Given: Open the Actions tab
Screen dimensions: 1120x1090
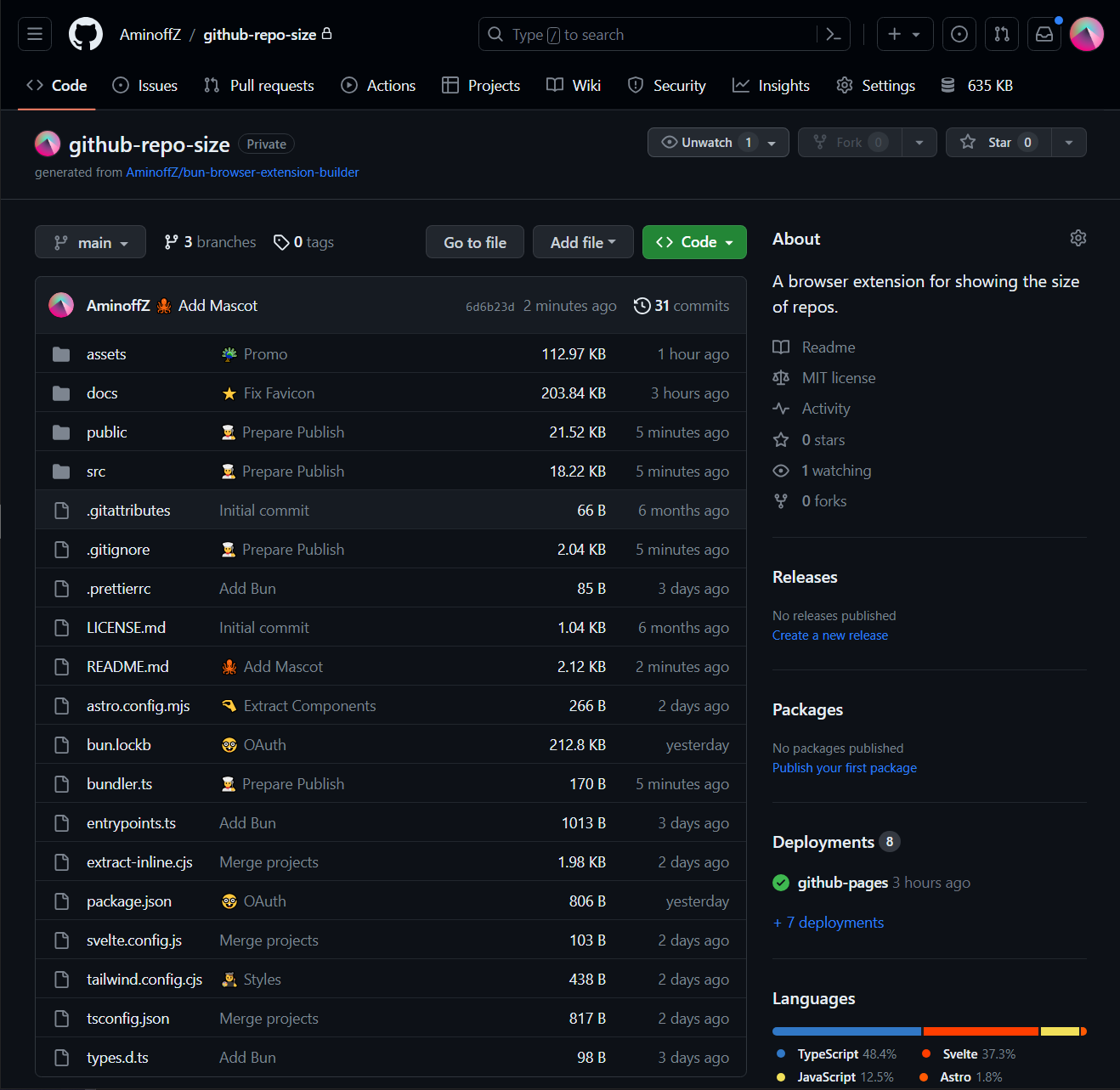Looking at the screenshot, I should pyautogui.click(x=378, y=85).
